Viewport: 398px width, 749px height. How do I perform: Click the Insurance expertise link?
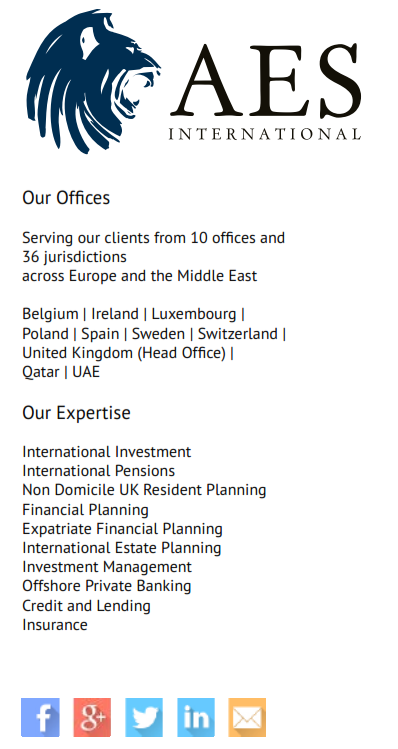[x=55, y=625]
